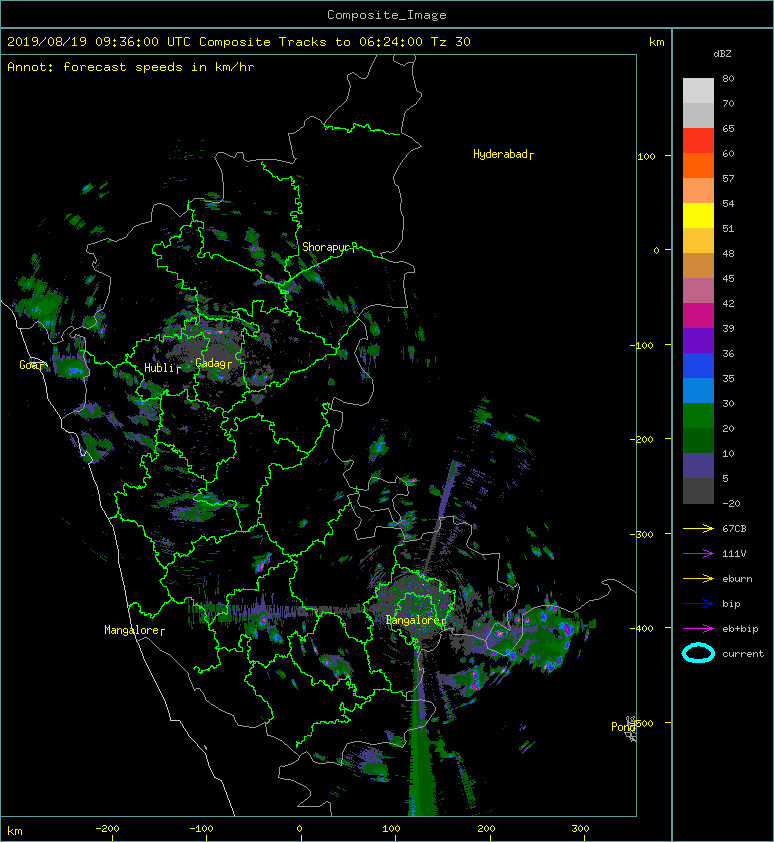Select the Hyderabad city label

click(503, 155)
